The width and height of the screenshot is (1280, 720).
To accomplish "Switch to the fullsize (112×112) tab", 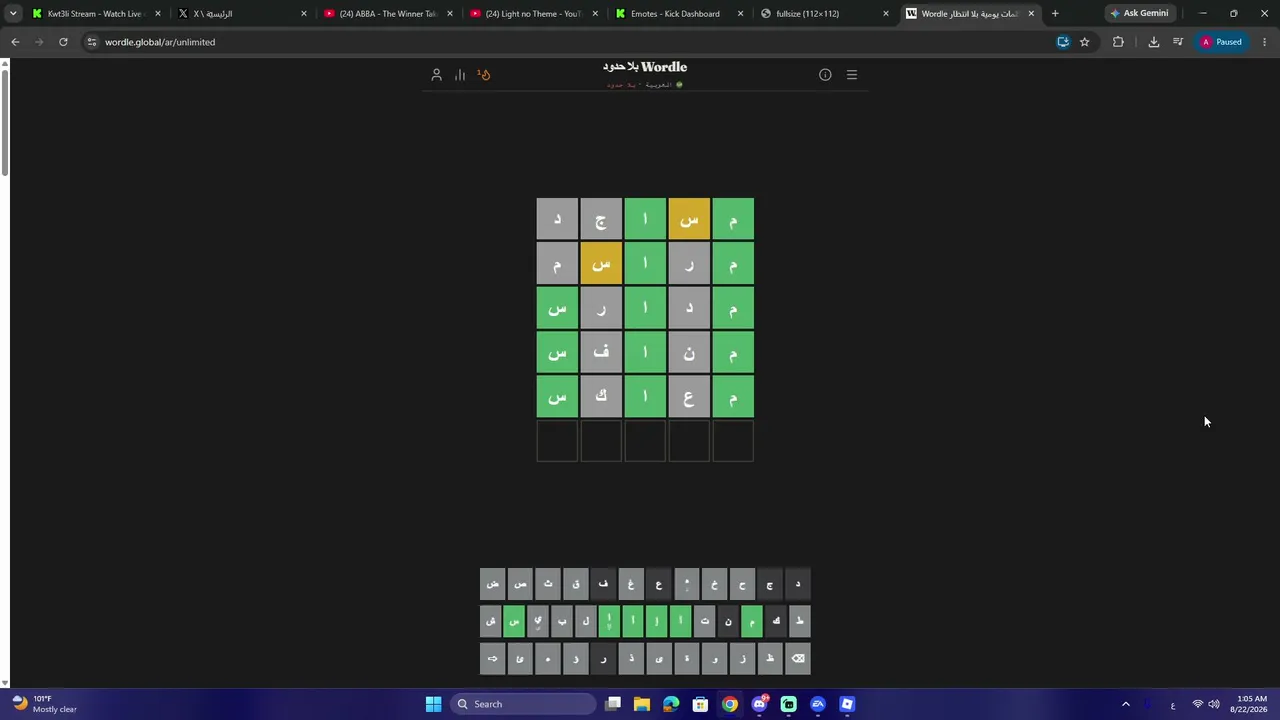I will coord(825,14).
